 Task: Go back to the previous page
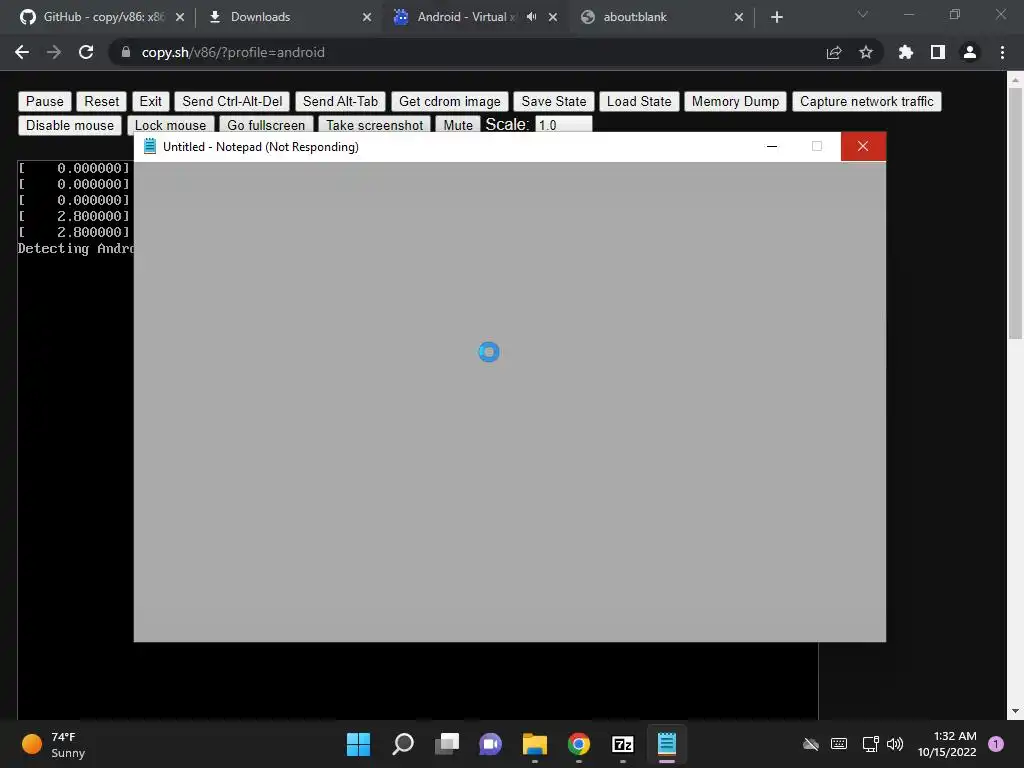pyautogui.click(x=22, y=52)
